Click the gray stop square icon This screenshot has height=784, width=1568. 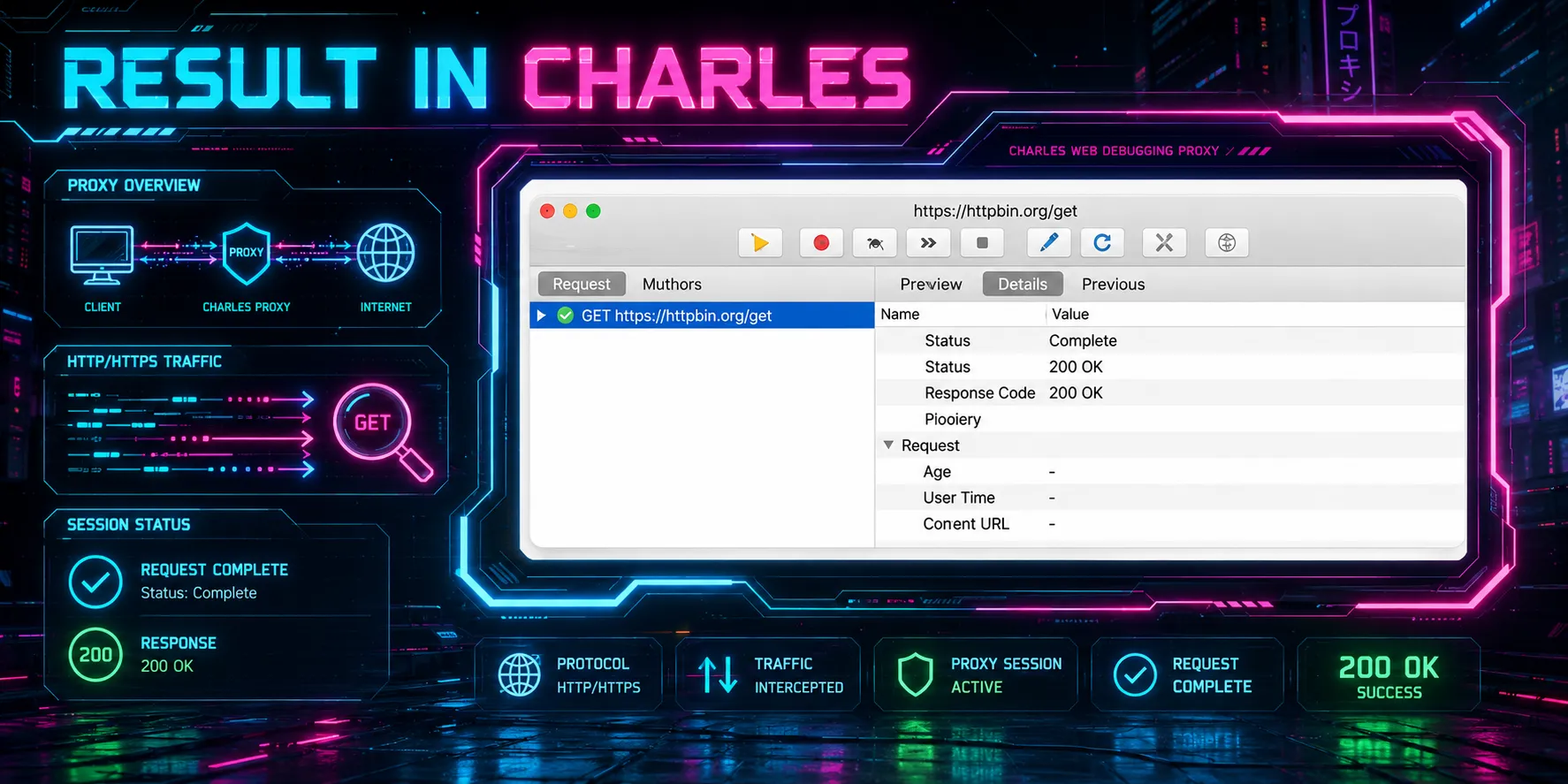[982, 242]
